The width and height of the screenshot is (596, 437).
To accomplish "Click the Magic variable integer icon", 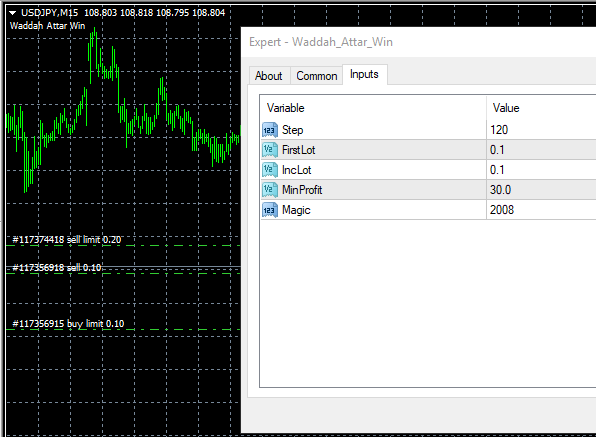I will coord(269,210).
